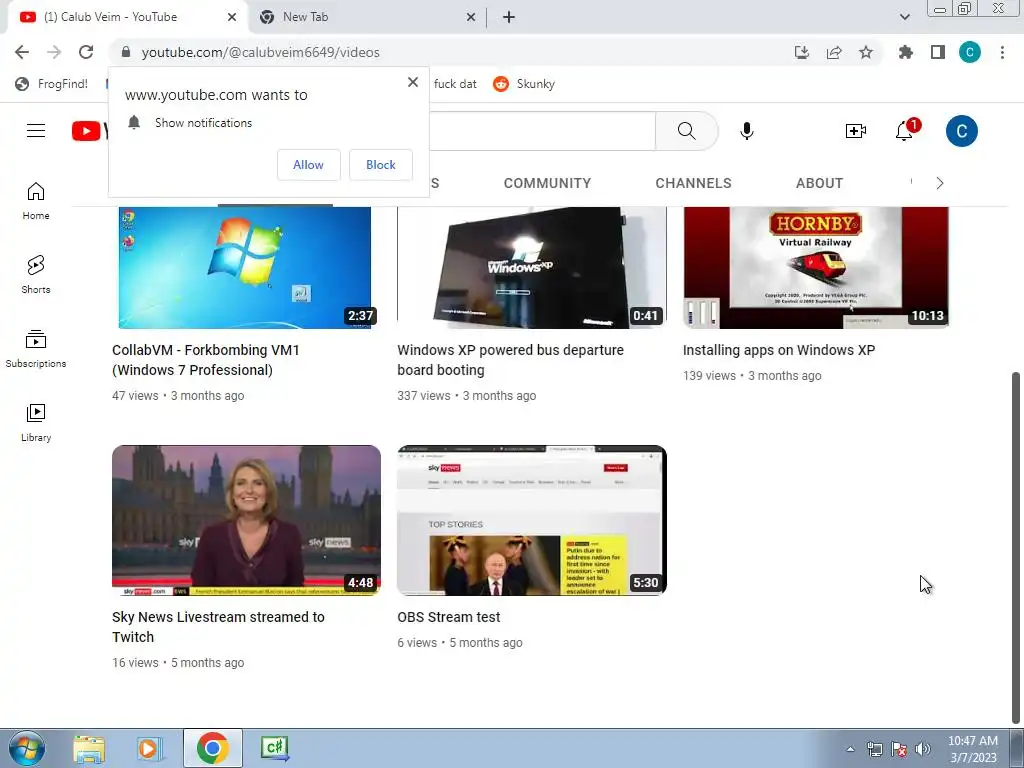Go to Home in sidebar
Viewport: 1024px width, 768px height.
click(x=36, y=200)
